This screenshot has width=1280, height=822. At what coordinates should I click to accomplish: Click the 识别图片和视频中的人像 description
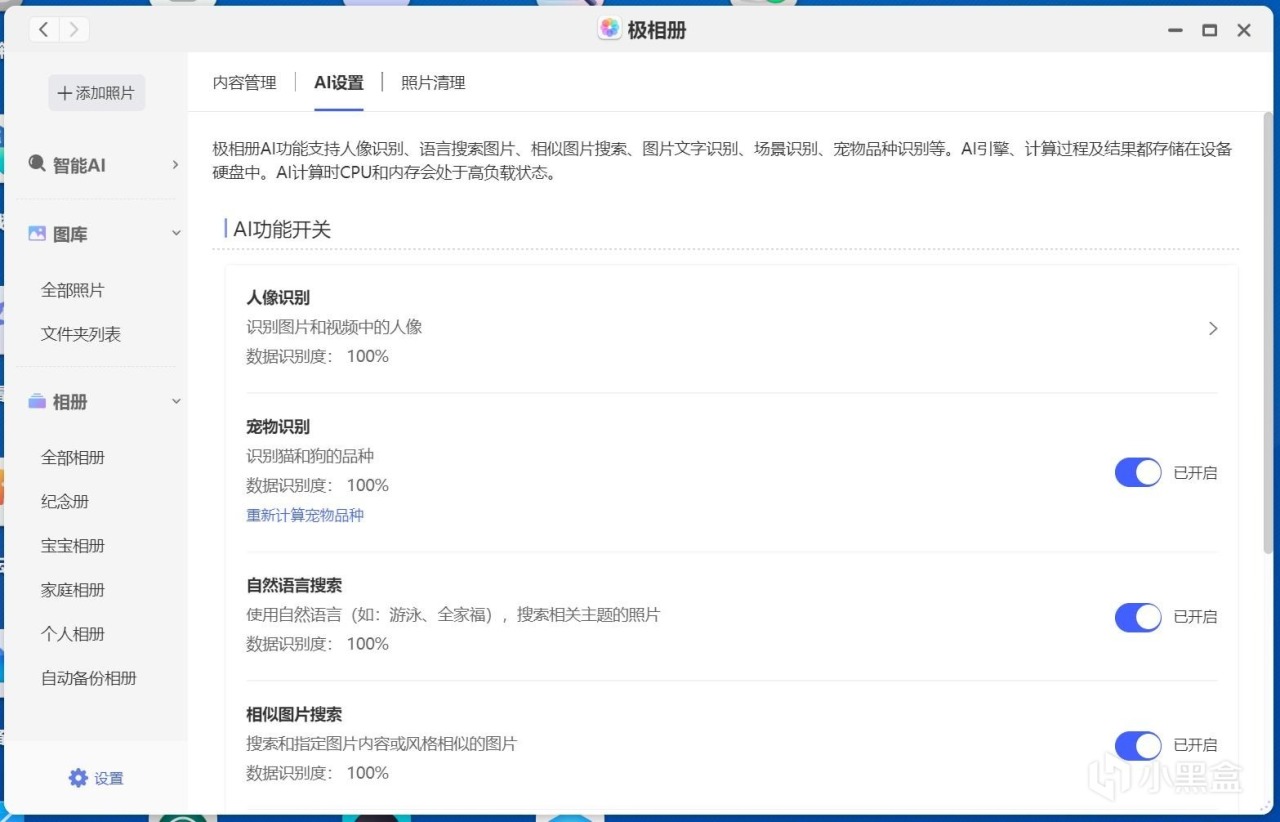click(334, 327)
